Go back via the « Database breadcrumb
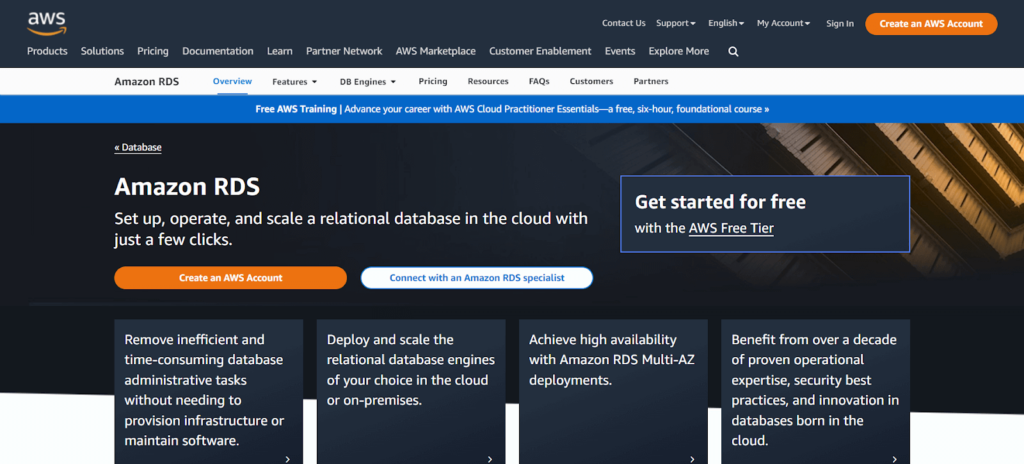 point(138,147)
